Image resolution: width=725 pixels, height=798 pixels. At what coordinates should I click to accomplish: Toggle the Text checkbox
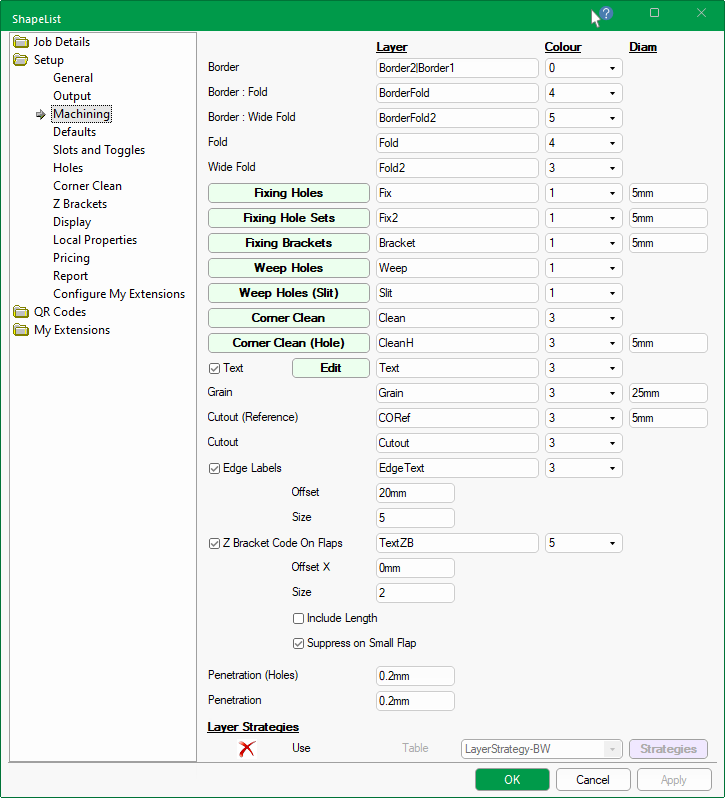215,368
